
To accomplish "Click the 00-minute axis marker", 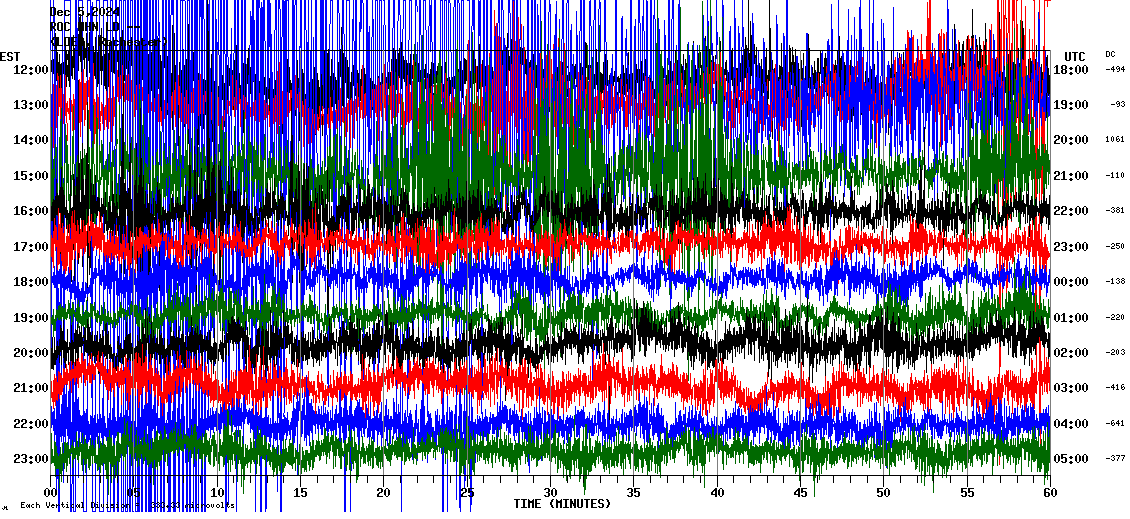I will click(52, 493).
